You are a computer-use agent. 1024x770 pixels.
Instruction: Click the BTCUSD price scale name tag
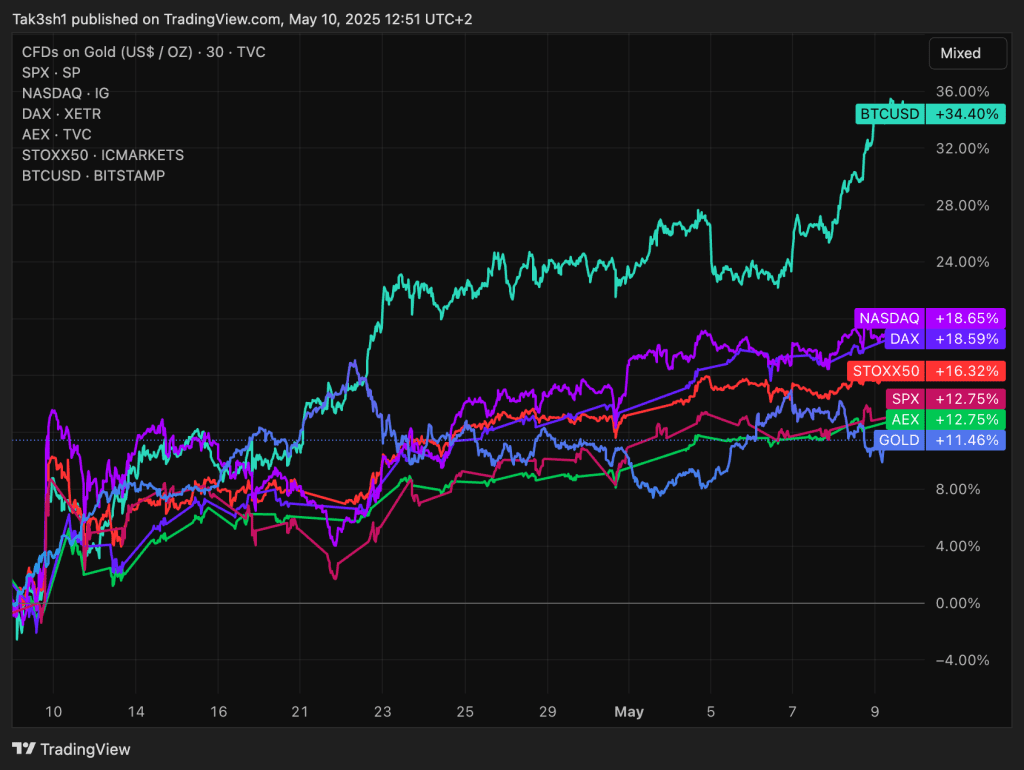point(890,114)
